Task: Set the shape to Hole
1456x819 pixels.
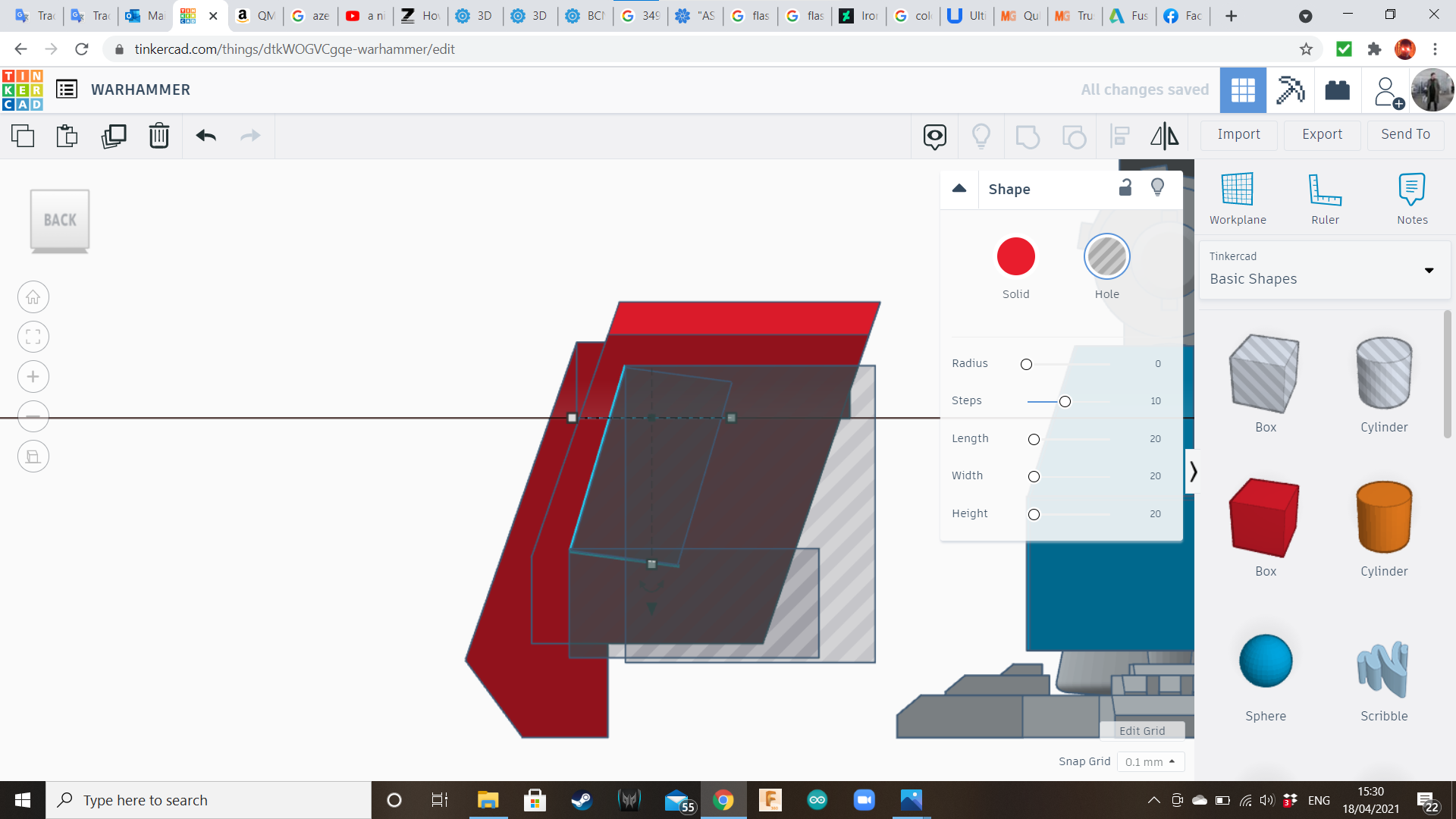Action: pyautogui.click(x=1106, y=256)
